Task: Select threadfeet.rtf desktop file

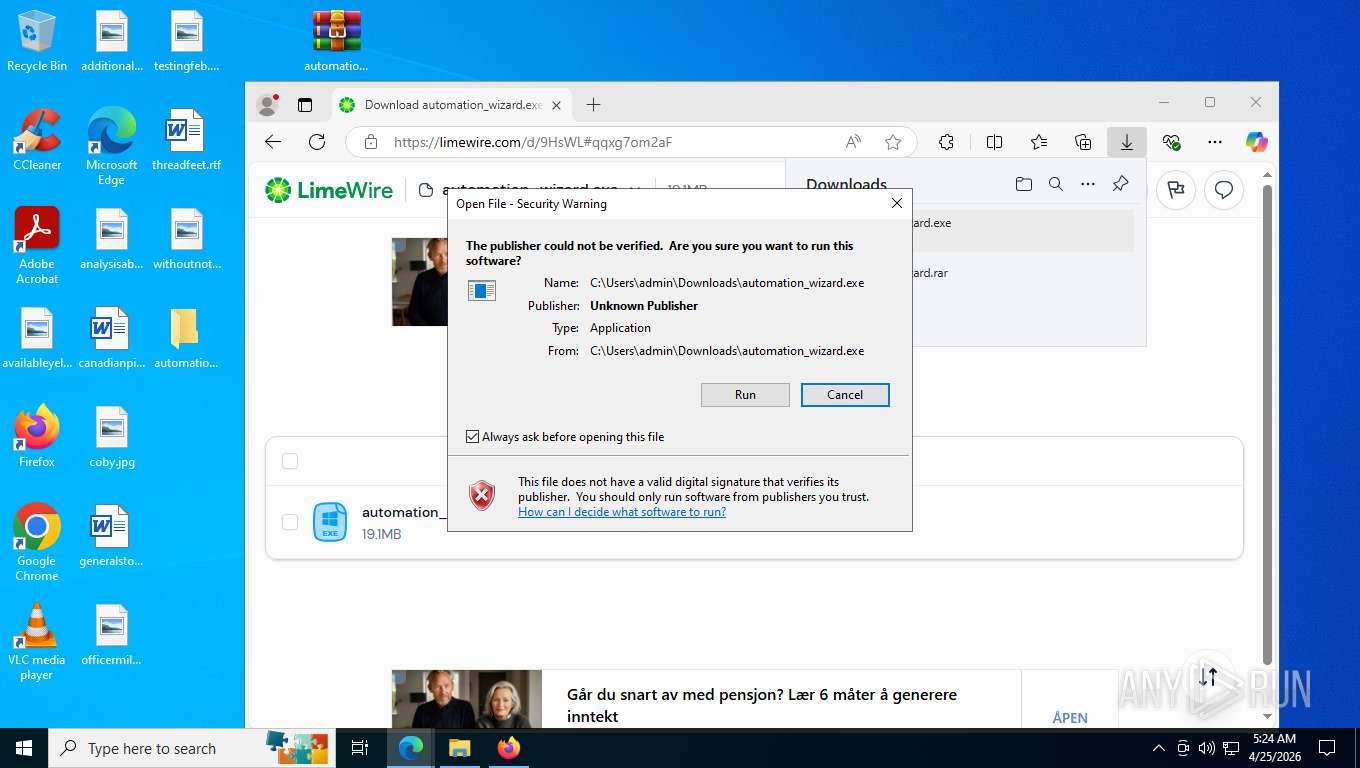Action: pos(186,140)
